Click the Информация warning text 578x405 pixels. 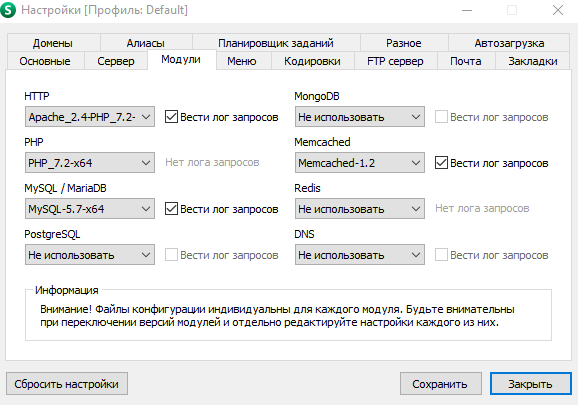[277, 315]
